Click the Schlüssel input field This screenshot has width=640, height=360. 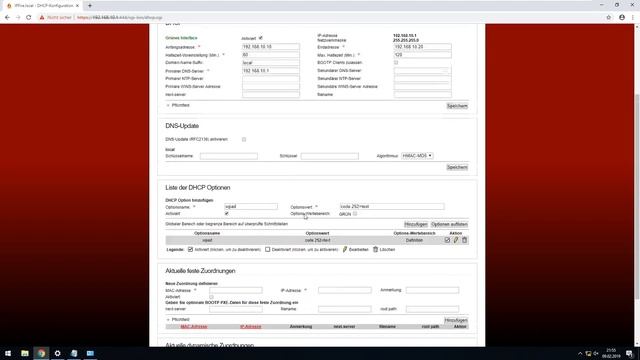pos(330,156)
